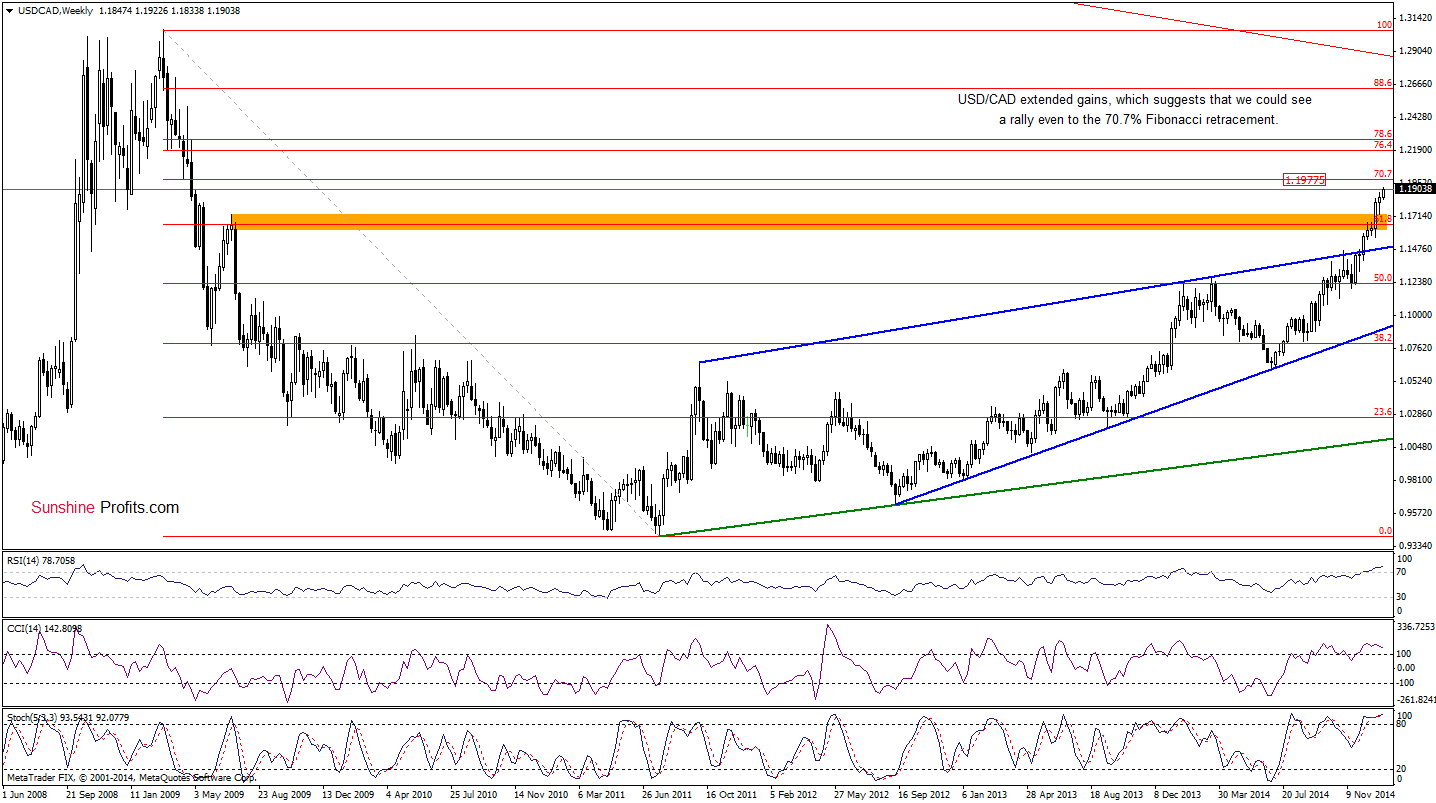Select the 38.2 Fibonacci level label
The width and height of the screenshot is (1436, 803).
[x=1384, y=338]
